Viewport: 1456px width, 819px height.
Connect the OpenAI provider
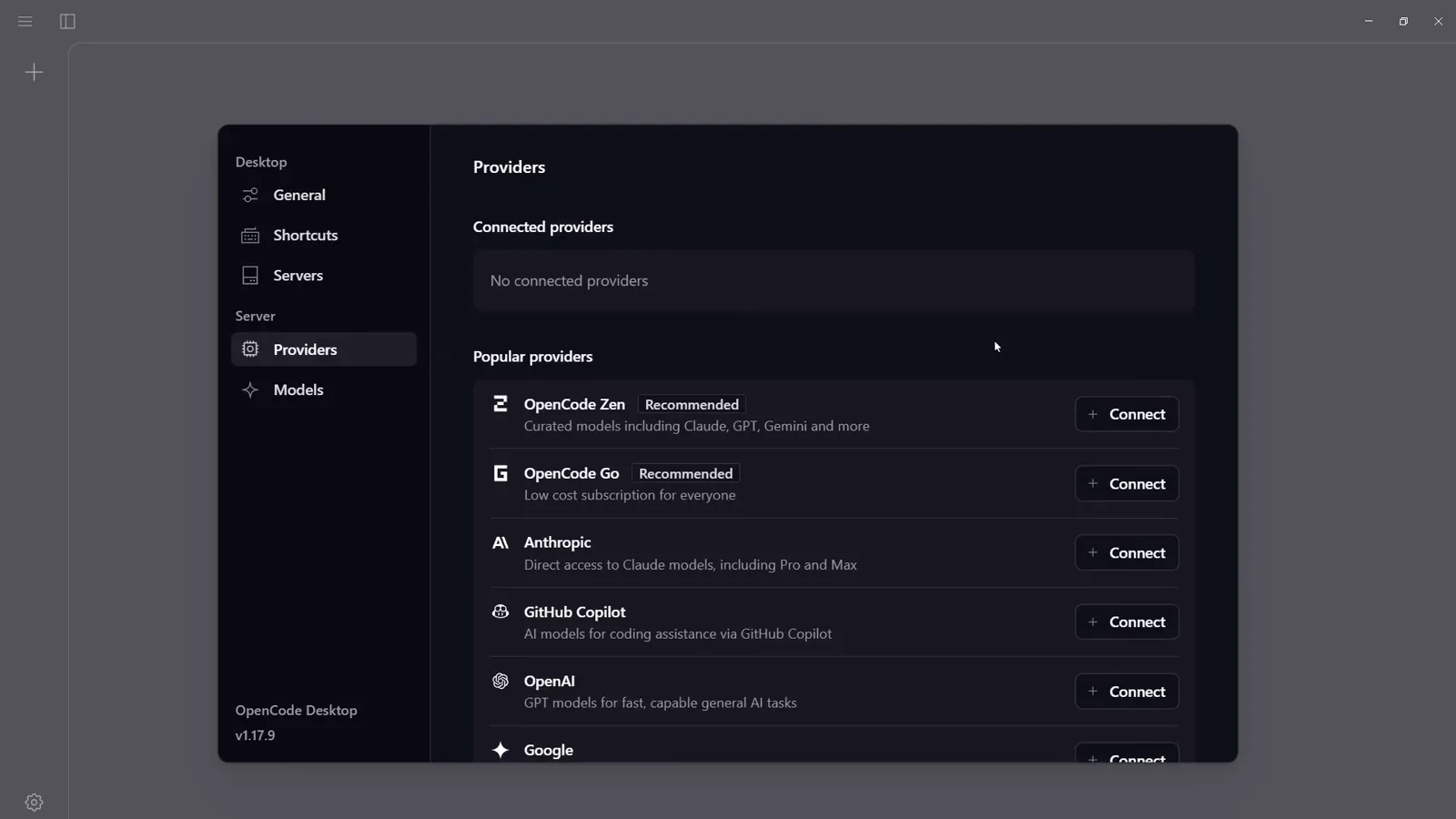(1127, 691)
